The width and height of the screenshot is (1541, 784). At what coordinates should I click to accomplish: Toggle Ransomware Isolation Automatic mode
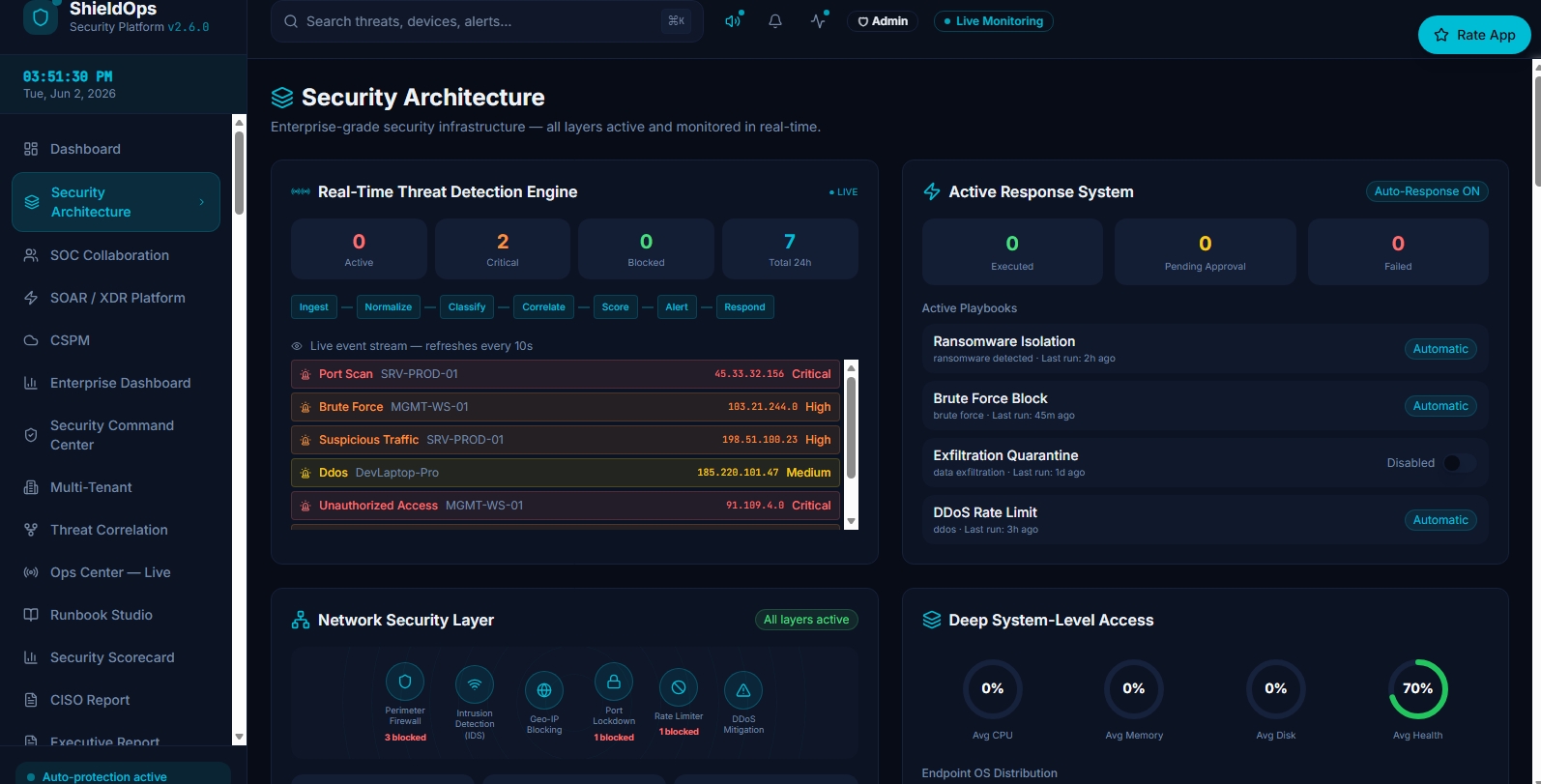[1440, 349]
